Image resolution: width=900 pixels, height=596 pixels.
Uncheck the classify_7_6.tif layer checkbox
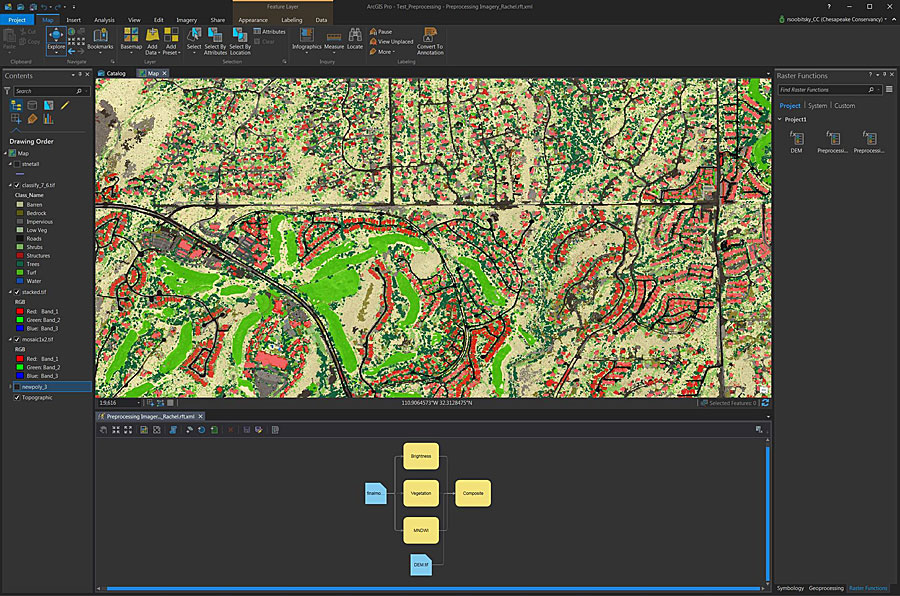coord(18,185)
